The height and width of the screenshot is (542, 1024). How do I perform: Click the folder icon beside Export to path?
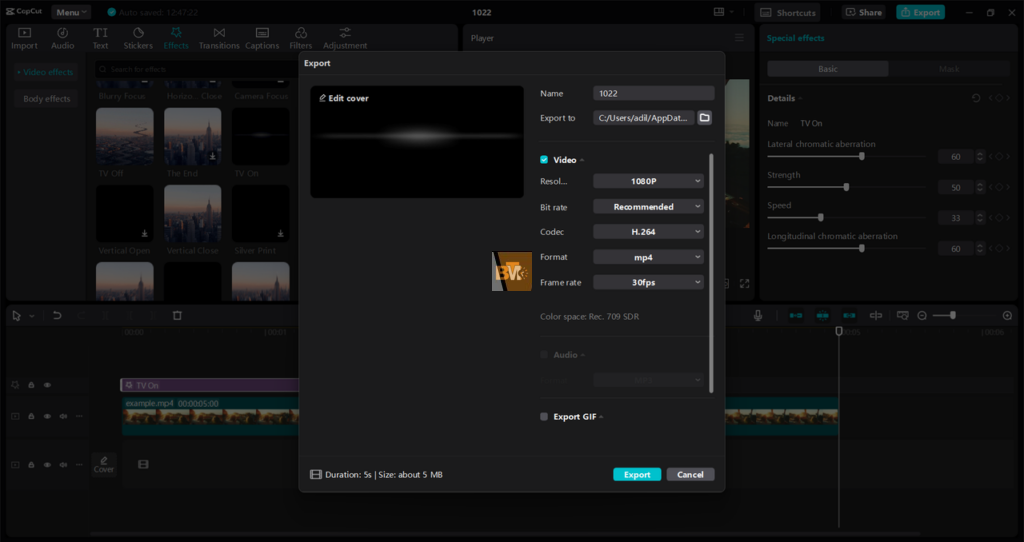(x=704, y=118)
